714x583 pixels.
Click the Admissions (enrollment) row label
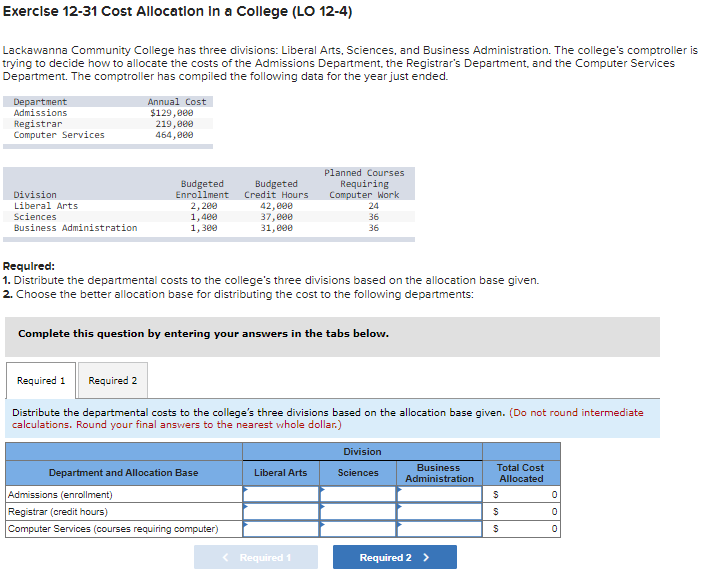tap(60, 495)
